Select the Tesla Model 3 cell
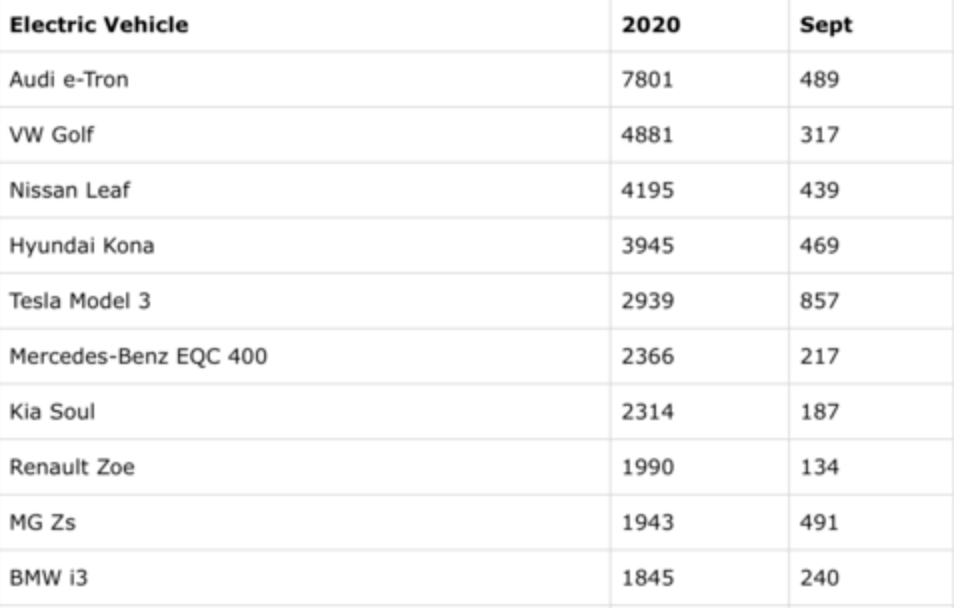 pos(80,300)
